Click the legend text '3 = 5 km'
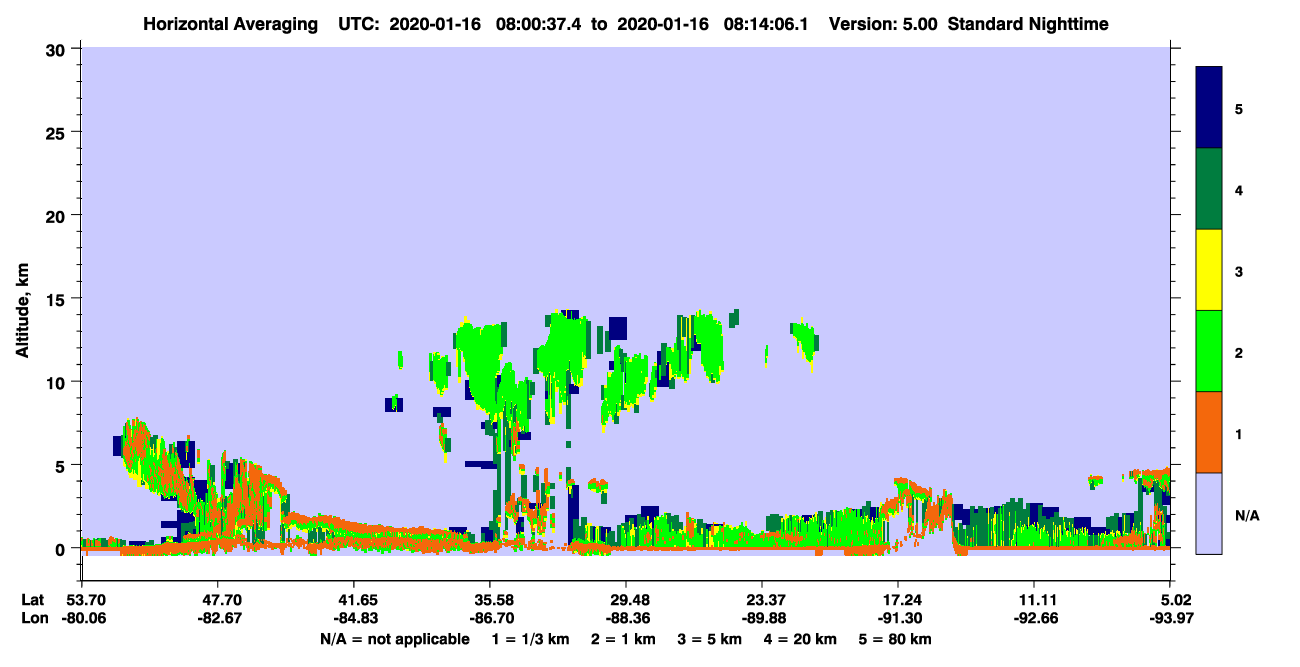 tap(709, 639)
